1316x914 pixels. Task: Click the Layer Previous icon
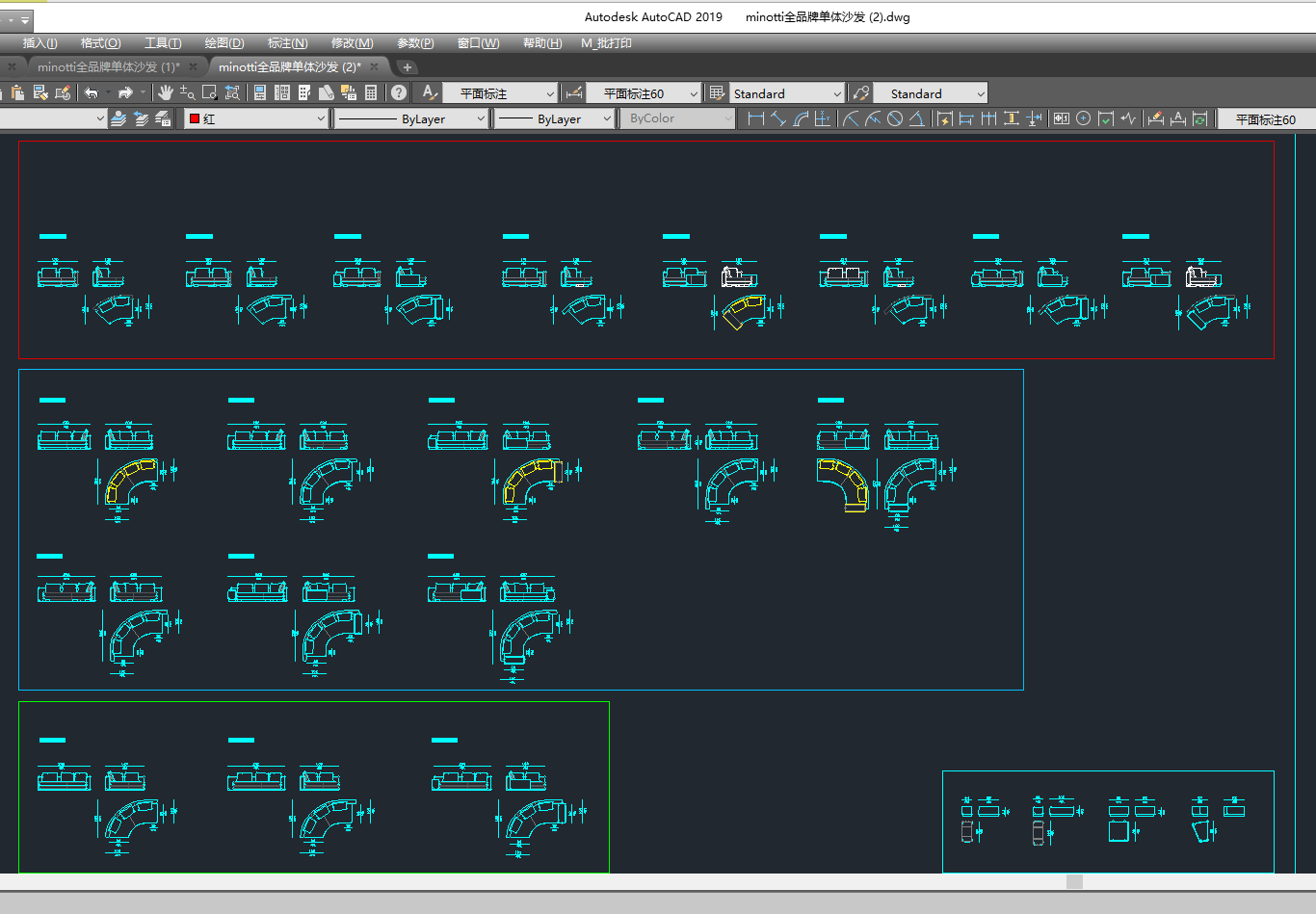tap(141, 118)
